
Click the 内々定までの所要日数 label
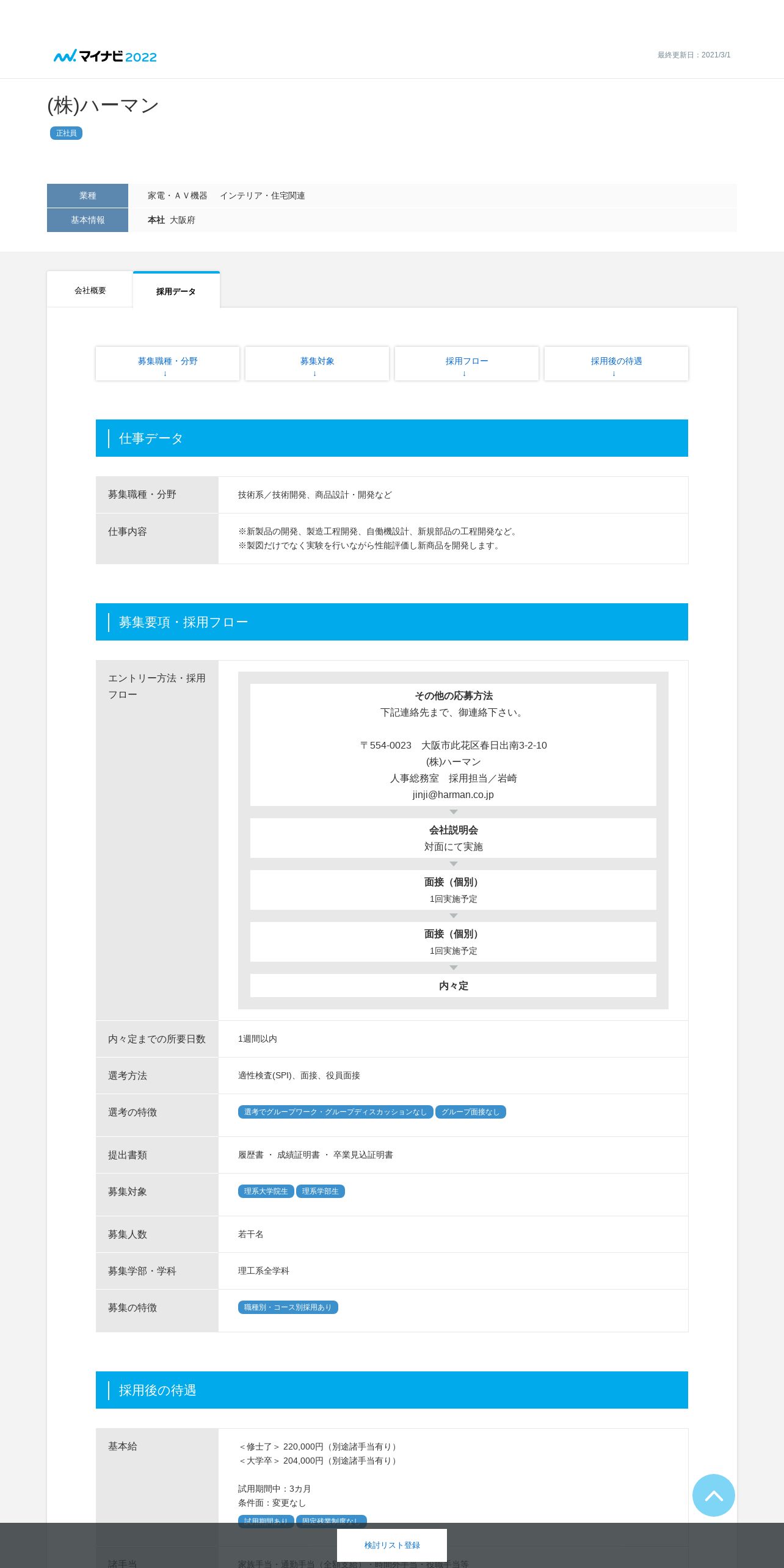click(157, 1039)
